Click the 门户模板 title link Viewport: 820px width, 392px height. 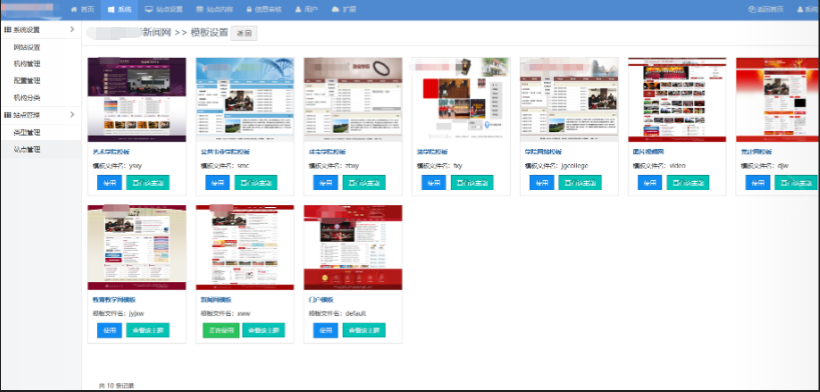321,299
